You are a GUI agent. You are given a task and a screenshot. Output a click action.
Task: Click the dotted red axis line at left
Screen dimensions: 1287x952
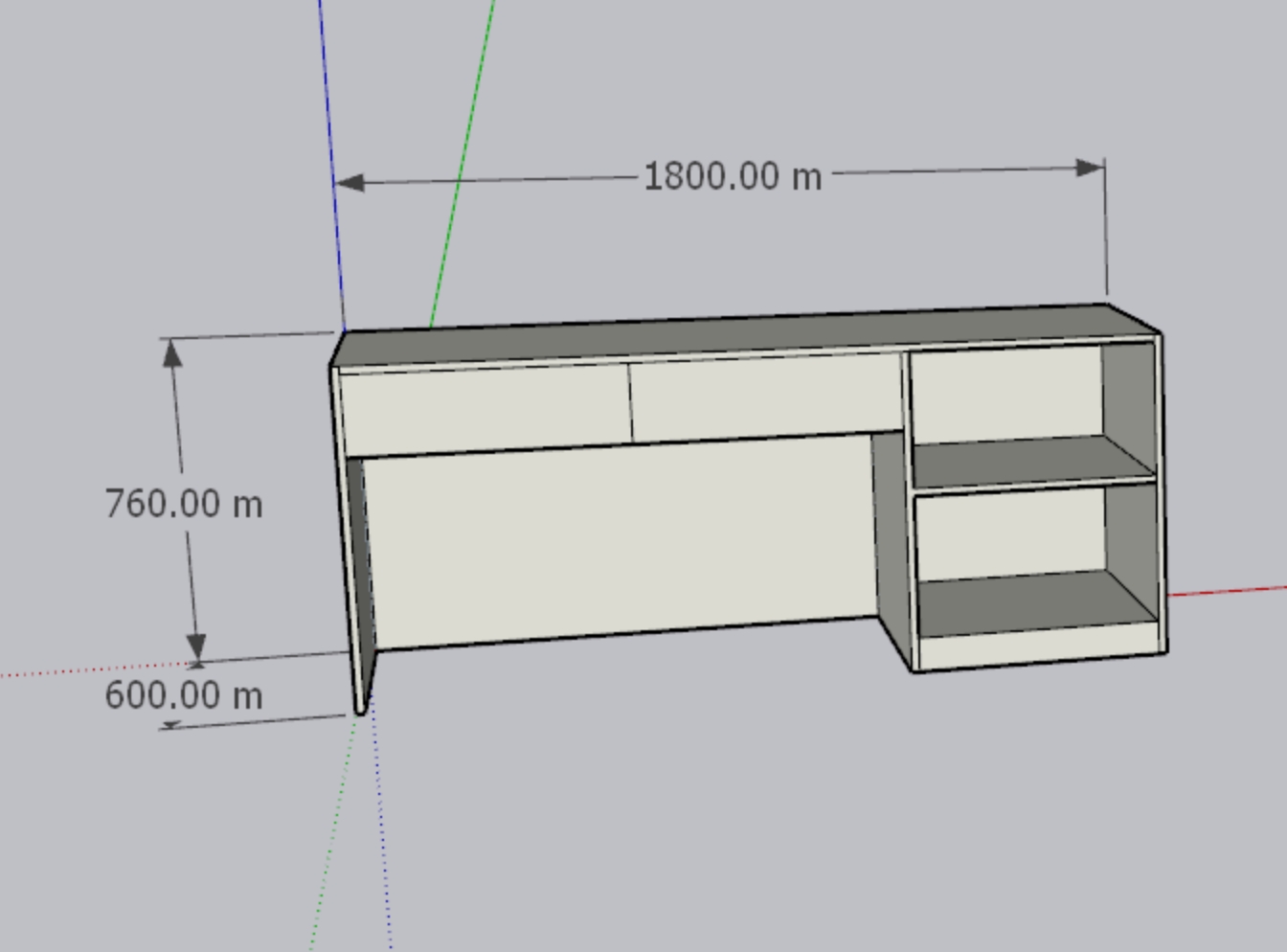[96, 670]
